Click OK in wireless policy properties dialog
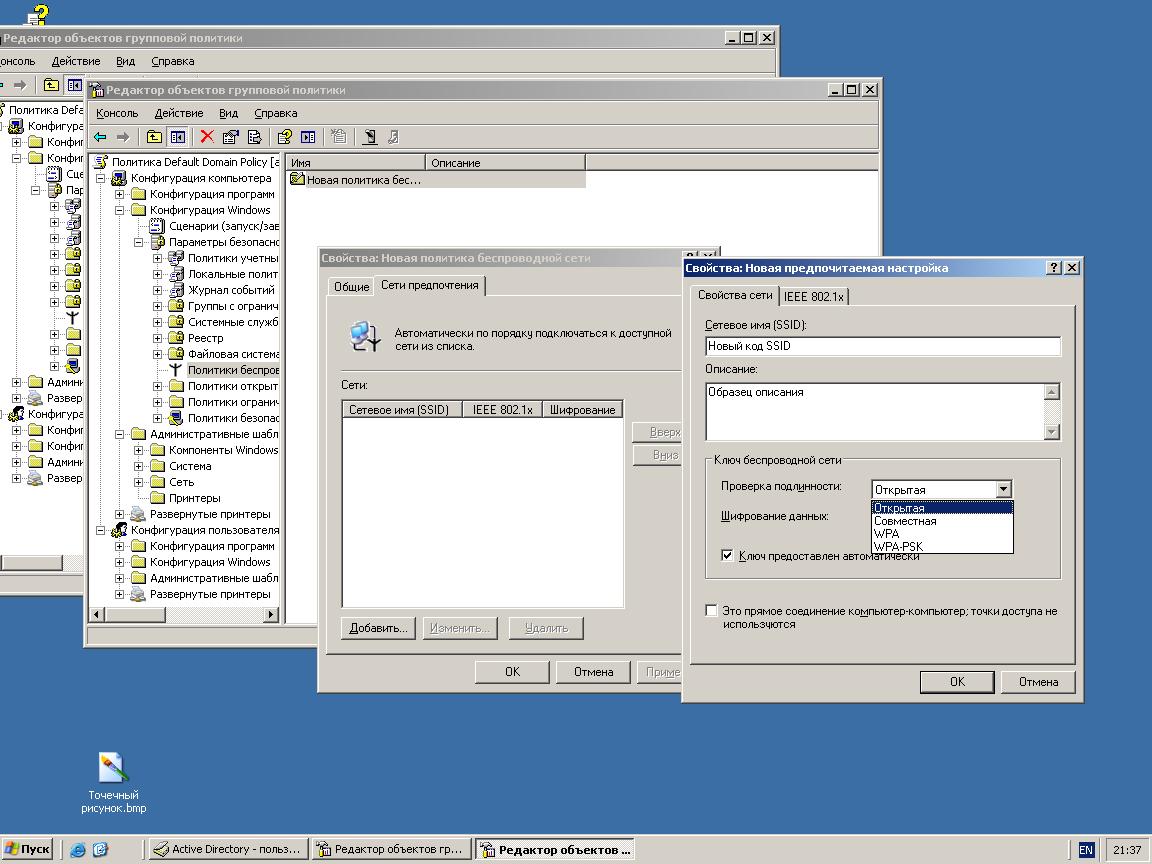1152x864 pixels. coord(512,672)
